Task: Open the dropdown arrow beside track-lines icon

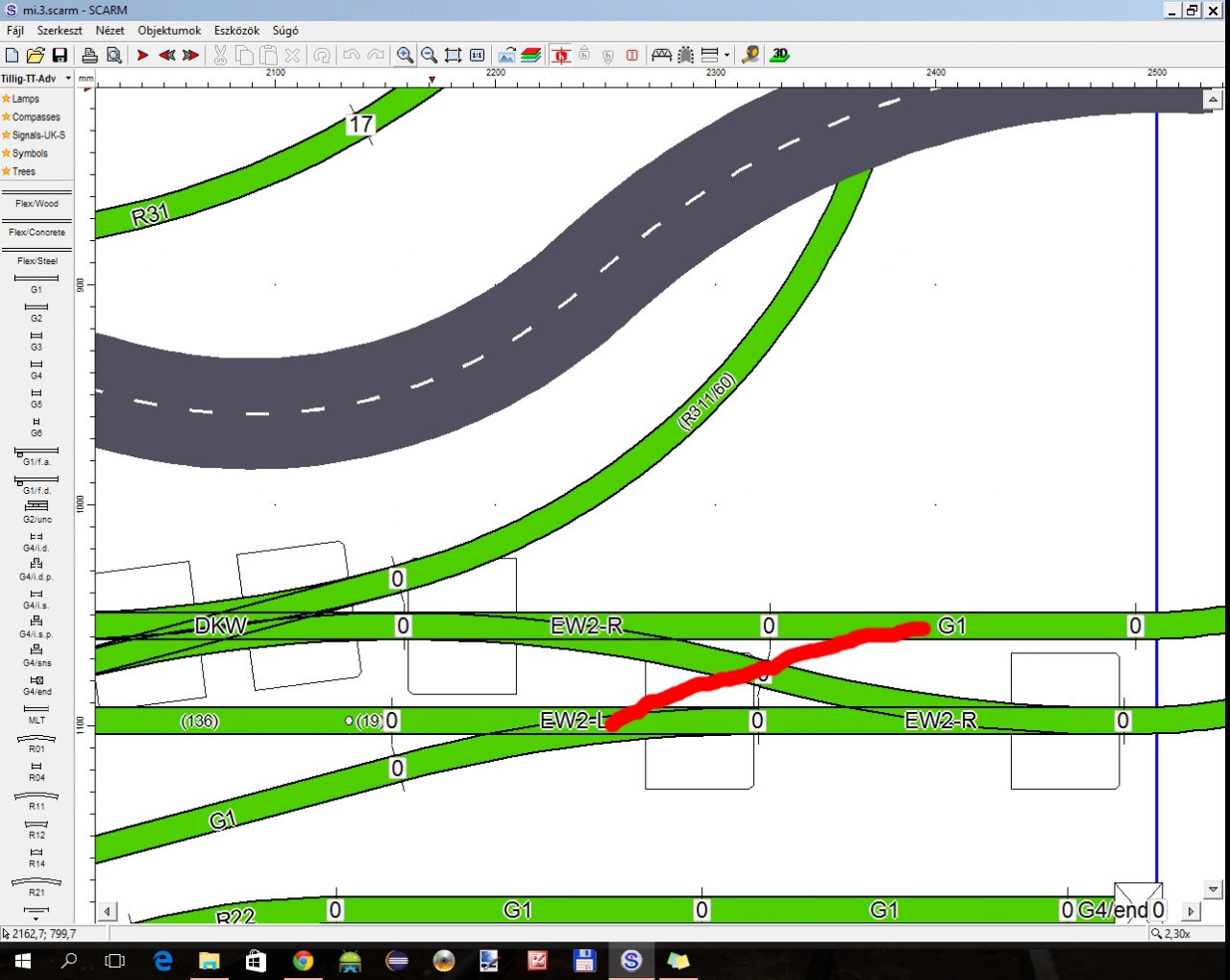Action: point(726,56)
